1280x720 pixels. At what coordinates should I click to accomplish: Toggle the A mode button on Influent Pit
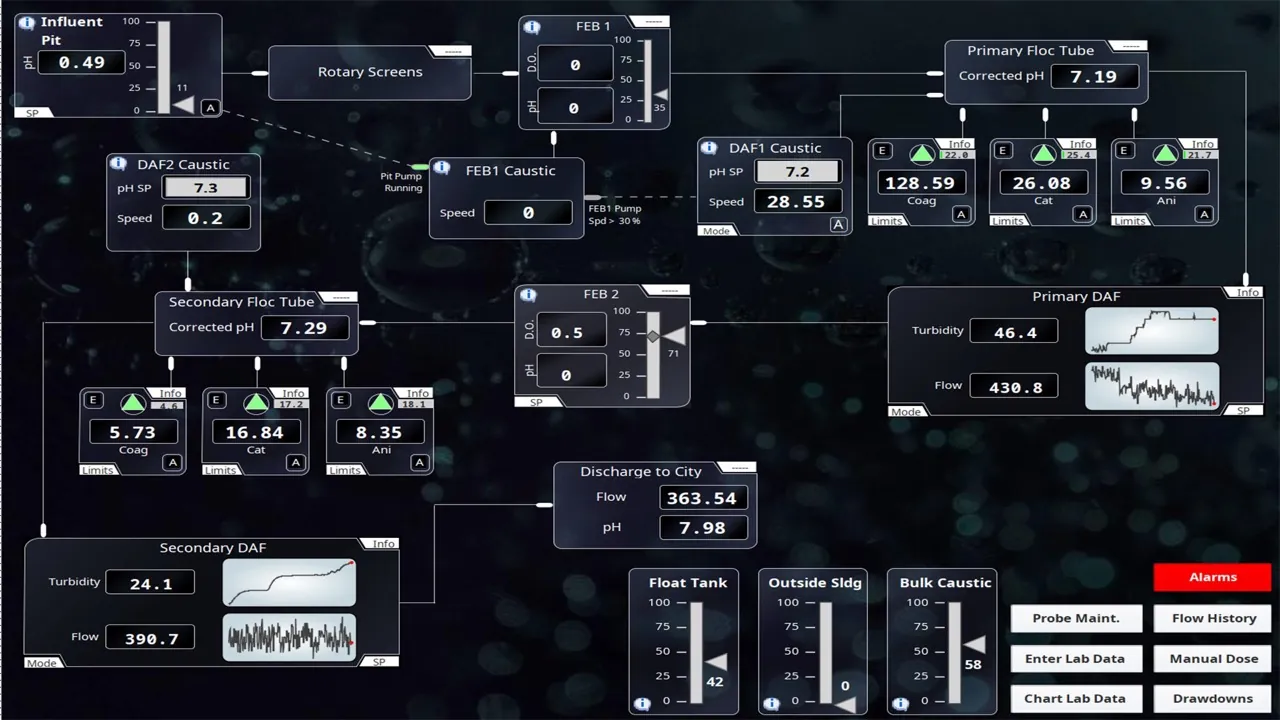[x=210, y=107]
